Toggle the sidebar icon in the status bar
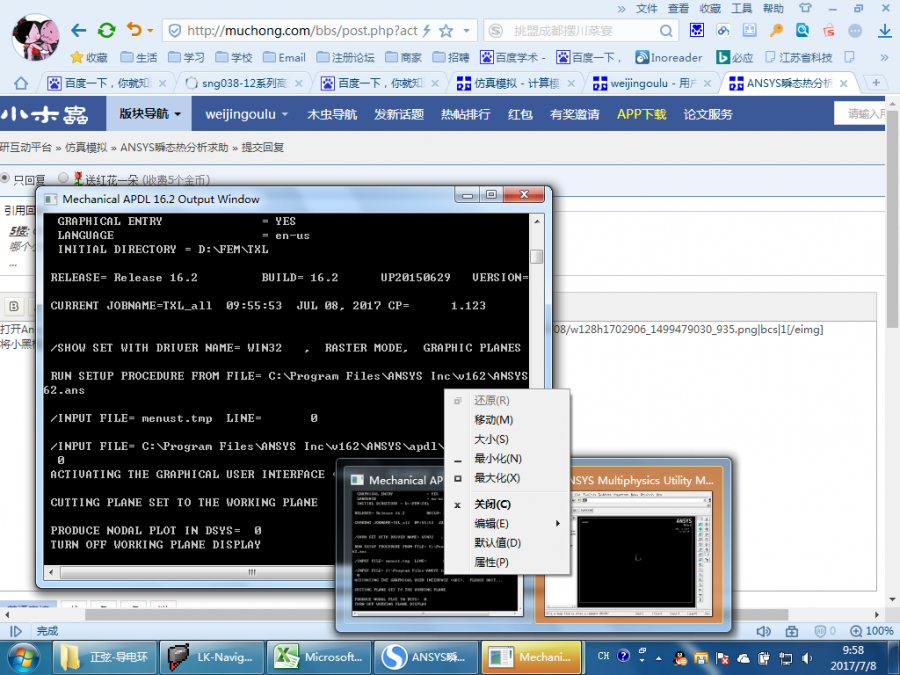 point(16,631)
